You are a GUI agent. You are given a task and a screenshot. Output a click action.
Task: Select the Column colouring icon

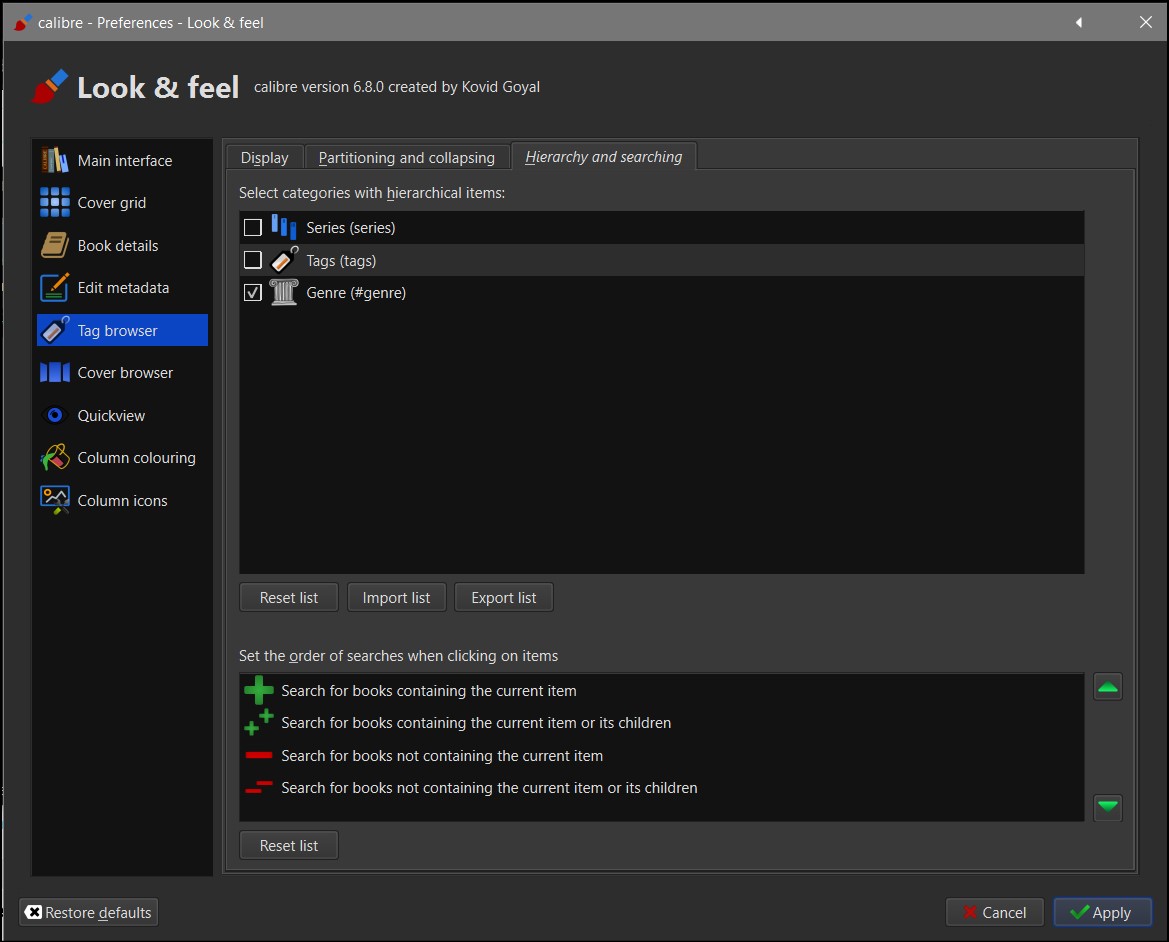(55, 458)
